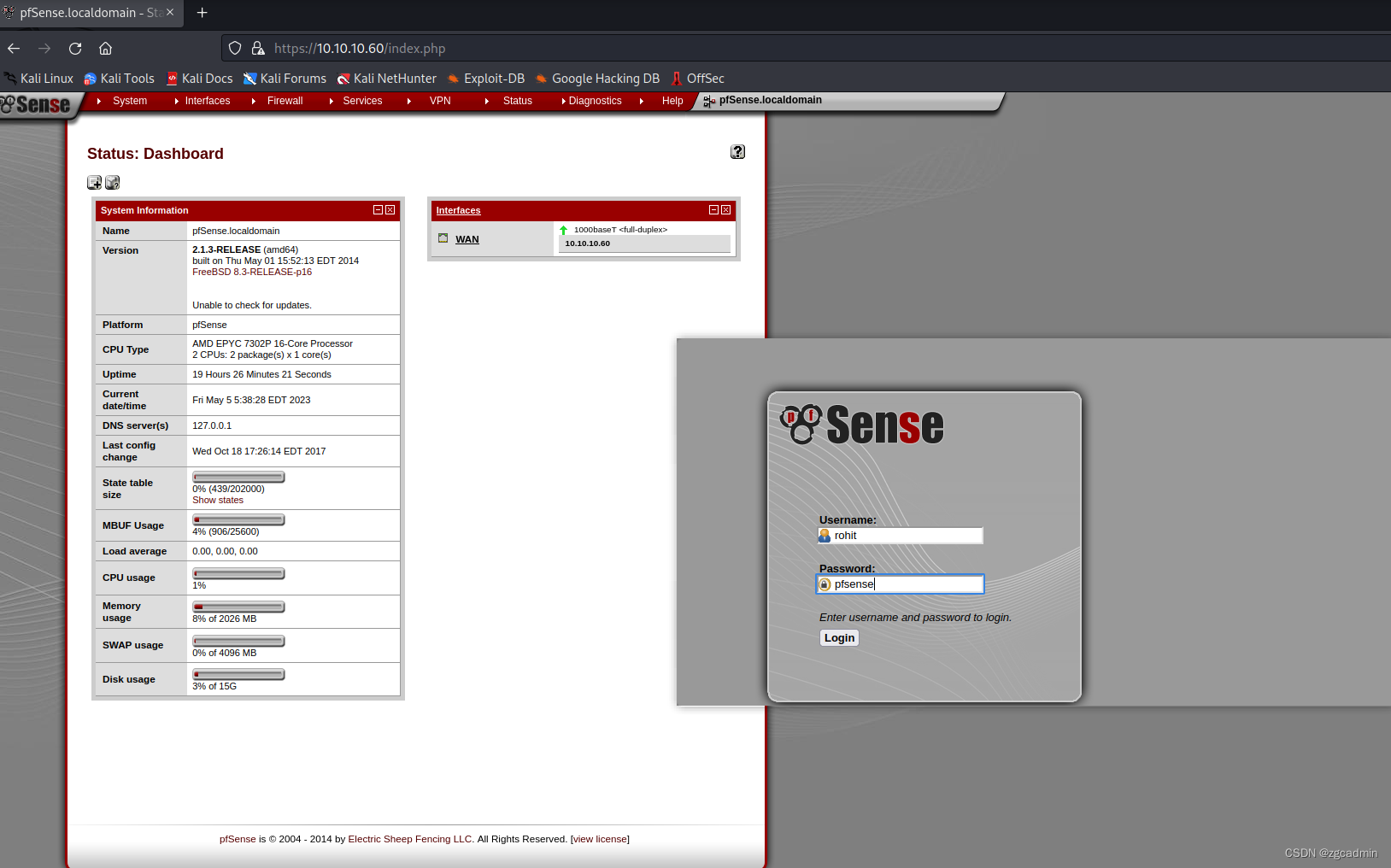Go to browser home page
1391x868 pixels.
pyautogui.click(x=106, y=49)
